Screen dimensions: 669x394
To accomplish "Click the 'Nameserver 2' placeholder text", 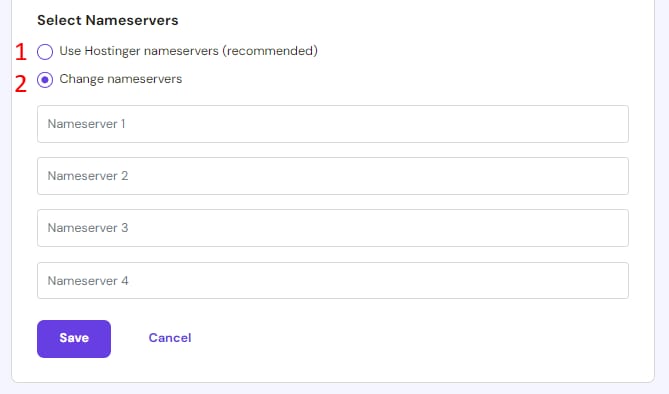I will click(x=88, y=176).
